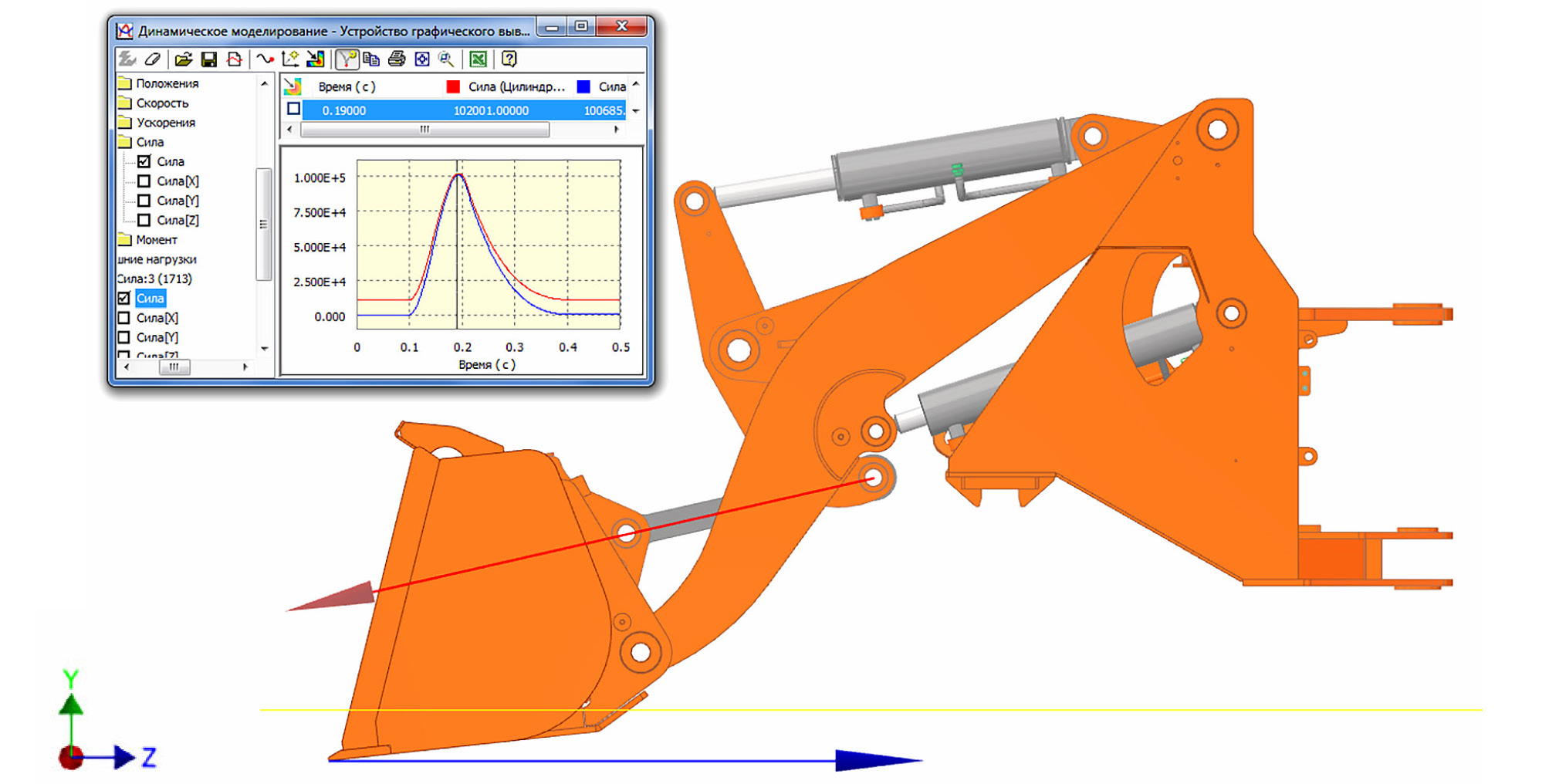Click the Время (с) column header
This screenshot has width=1559, height=784.
347,87
